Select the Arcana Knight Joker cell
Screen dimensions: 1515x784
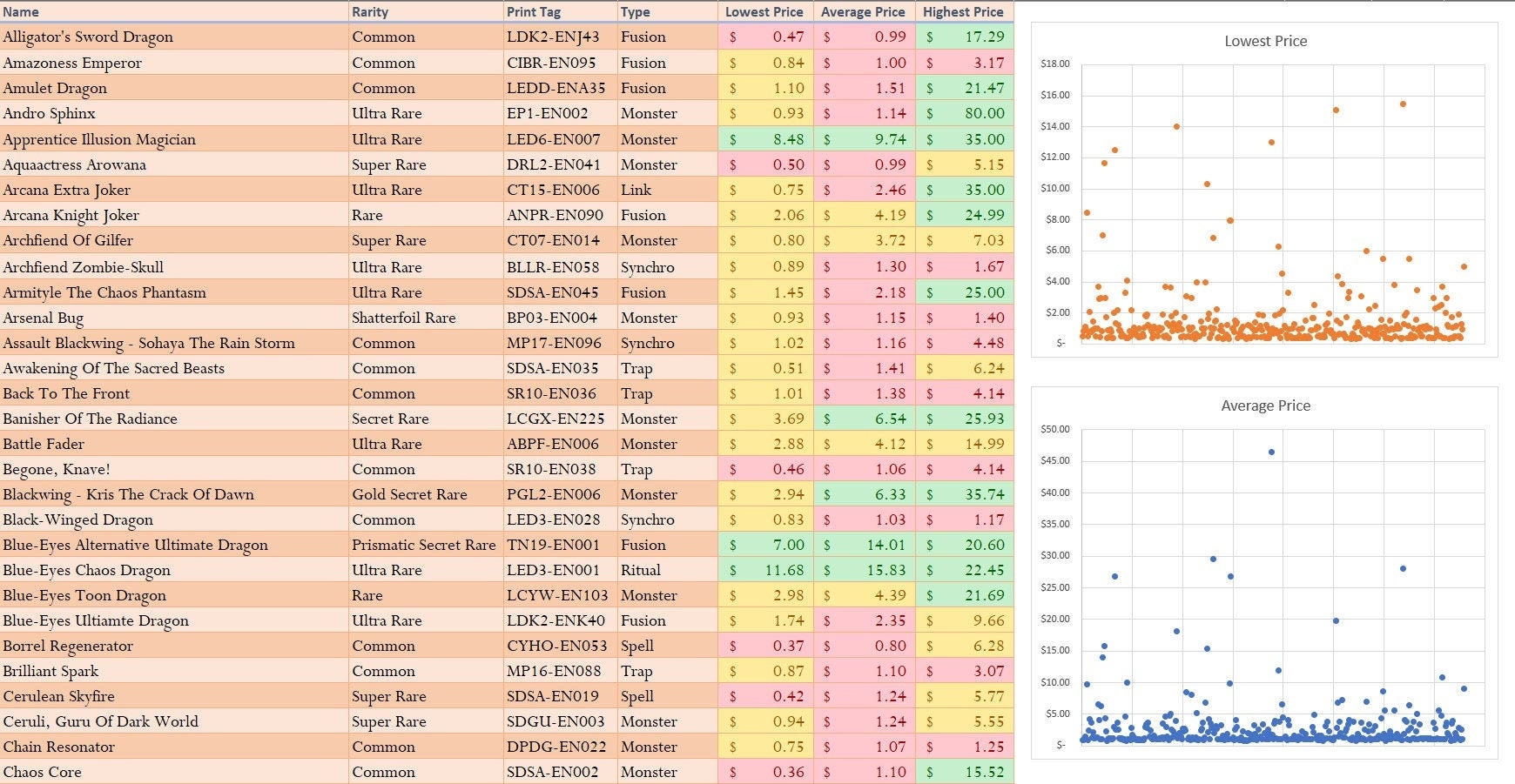click(x=174, y=215)
